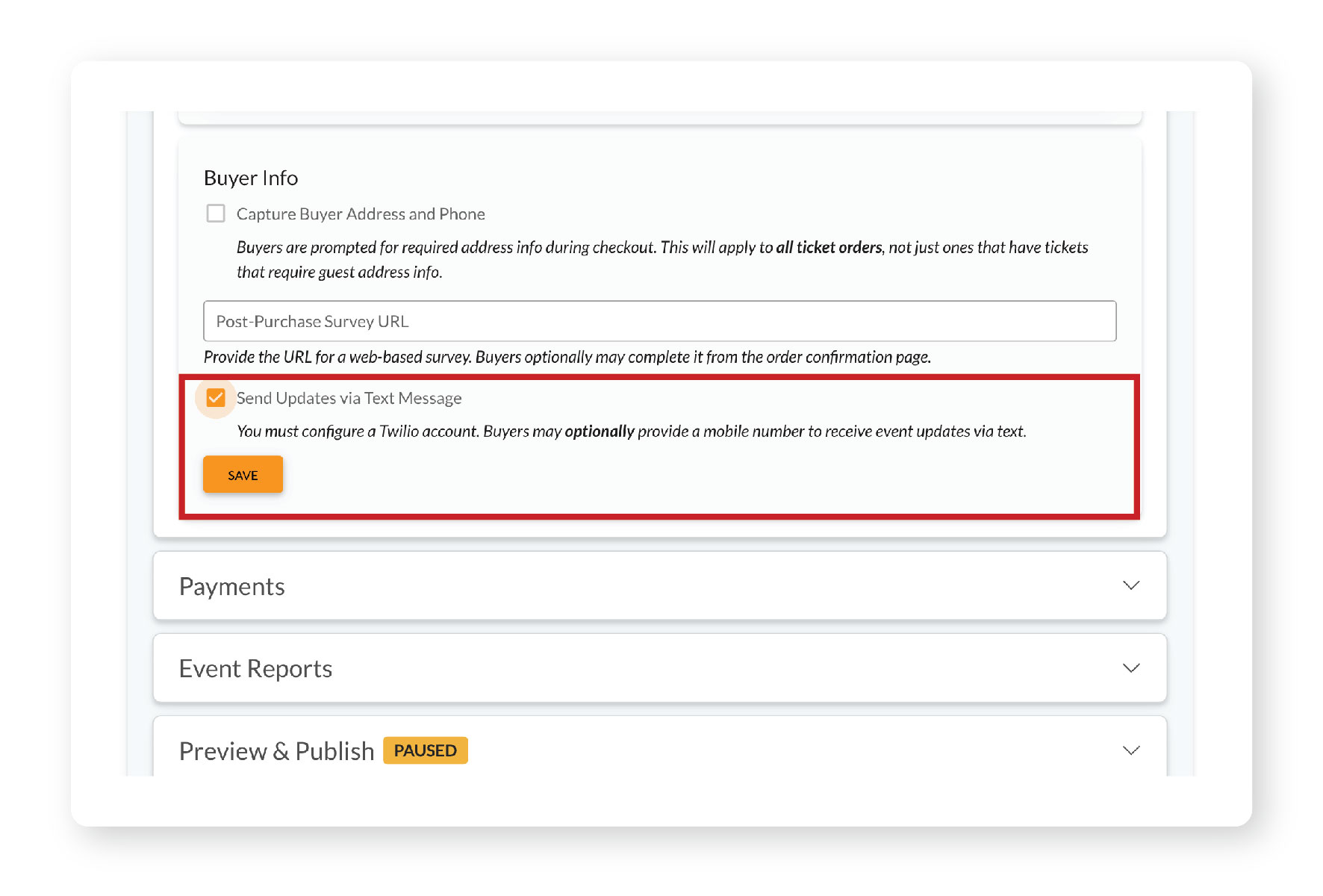Select the Capture Buyer Address and Phone label
Image resolution: width=1323 pixels, height=896 pixels.
coord(361,214)
